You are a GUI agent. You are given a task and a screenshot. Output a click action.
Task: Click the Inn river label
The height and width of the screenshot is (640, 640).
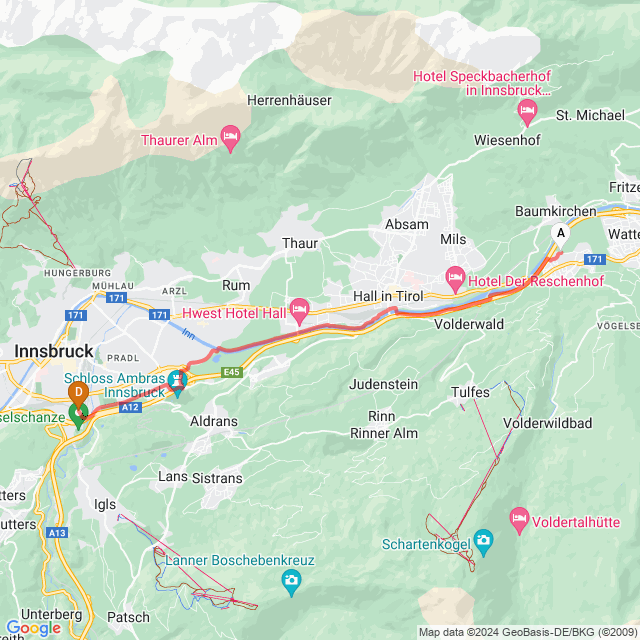point(188,334)
